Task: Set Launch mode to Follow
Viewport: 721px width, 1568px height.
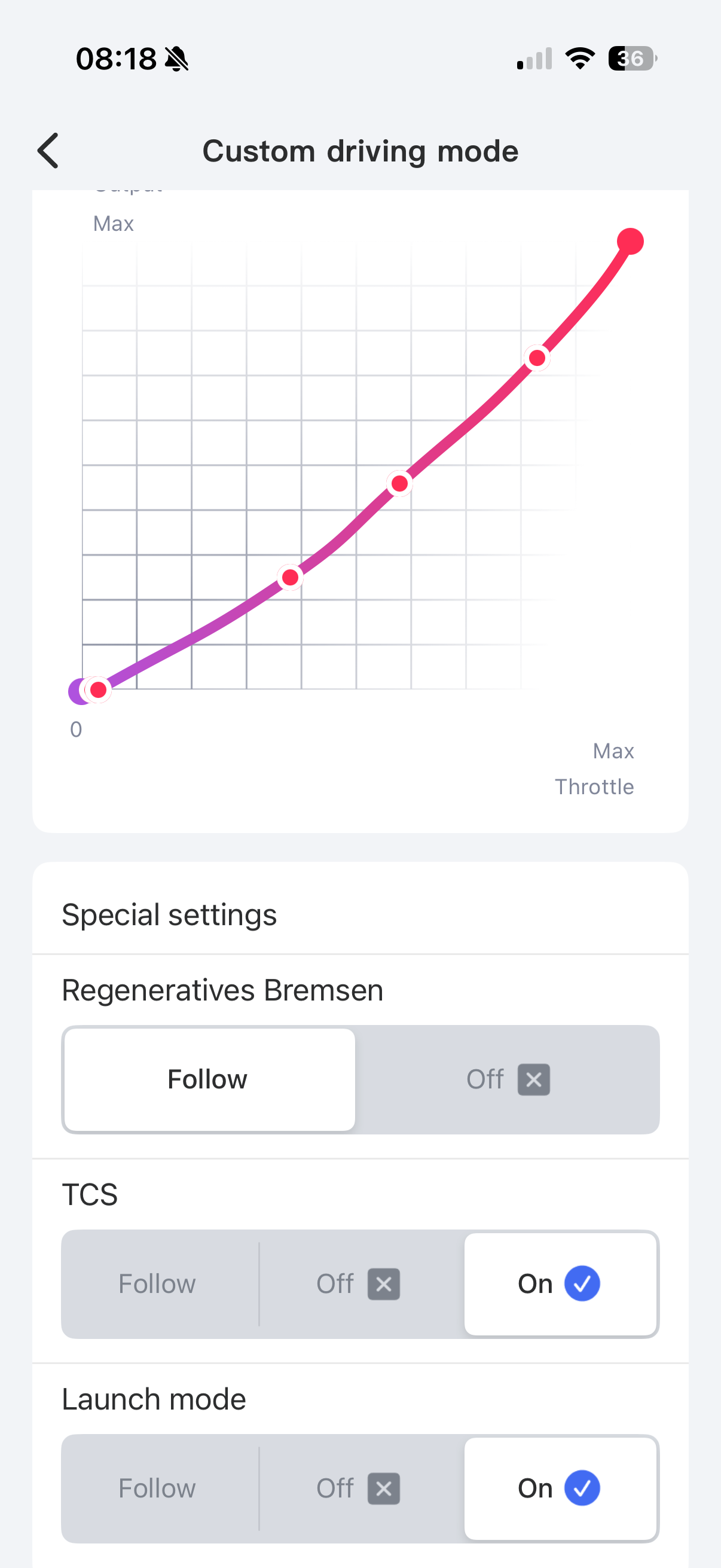Action: click(x=157, y=1488)
